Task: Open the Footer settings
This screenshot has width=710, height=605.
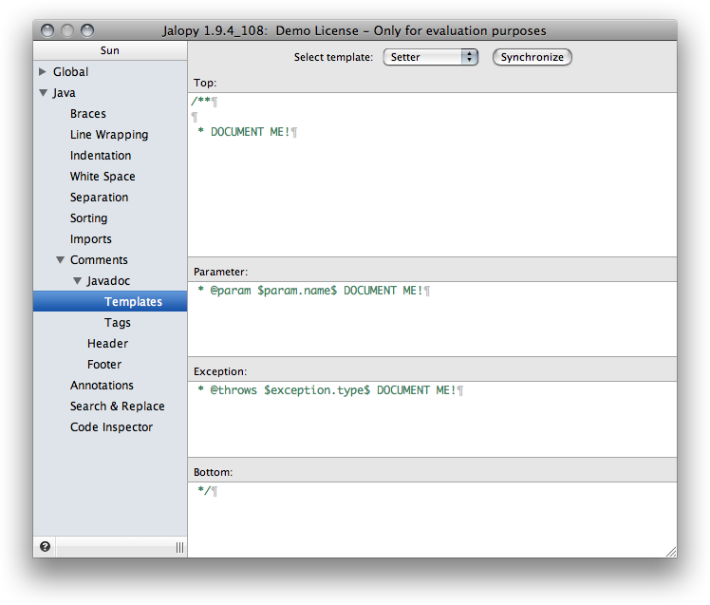Action: point(104,364)
